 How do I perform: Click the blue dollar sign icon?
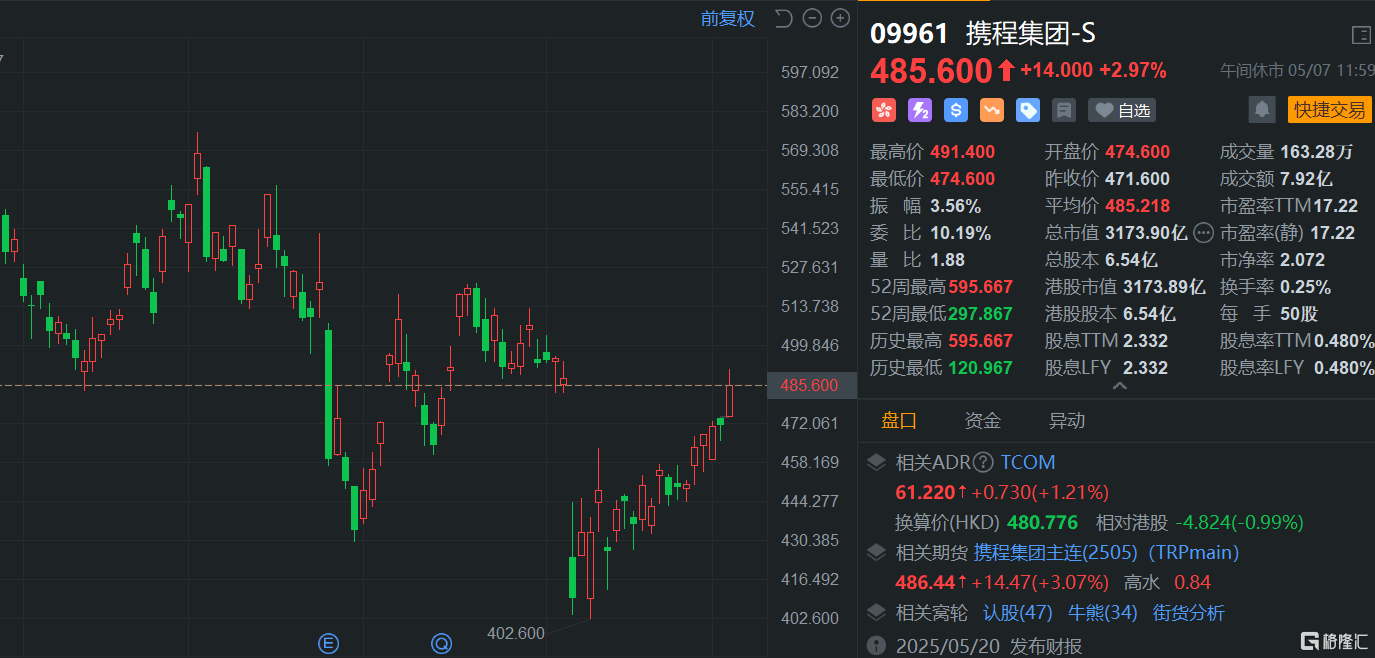pyautogui.click(x=955, y=110)
